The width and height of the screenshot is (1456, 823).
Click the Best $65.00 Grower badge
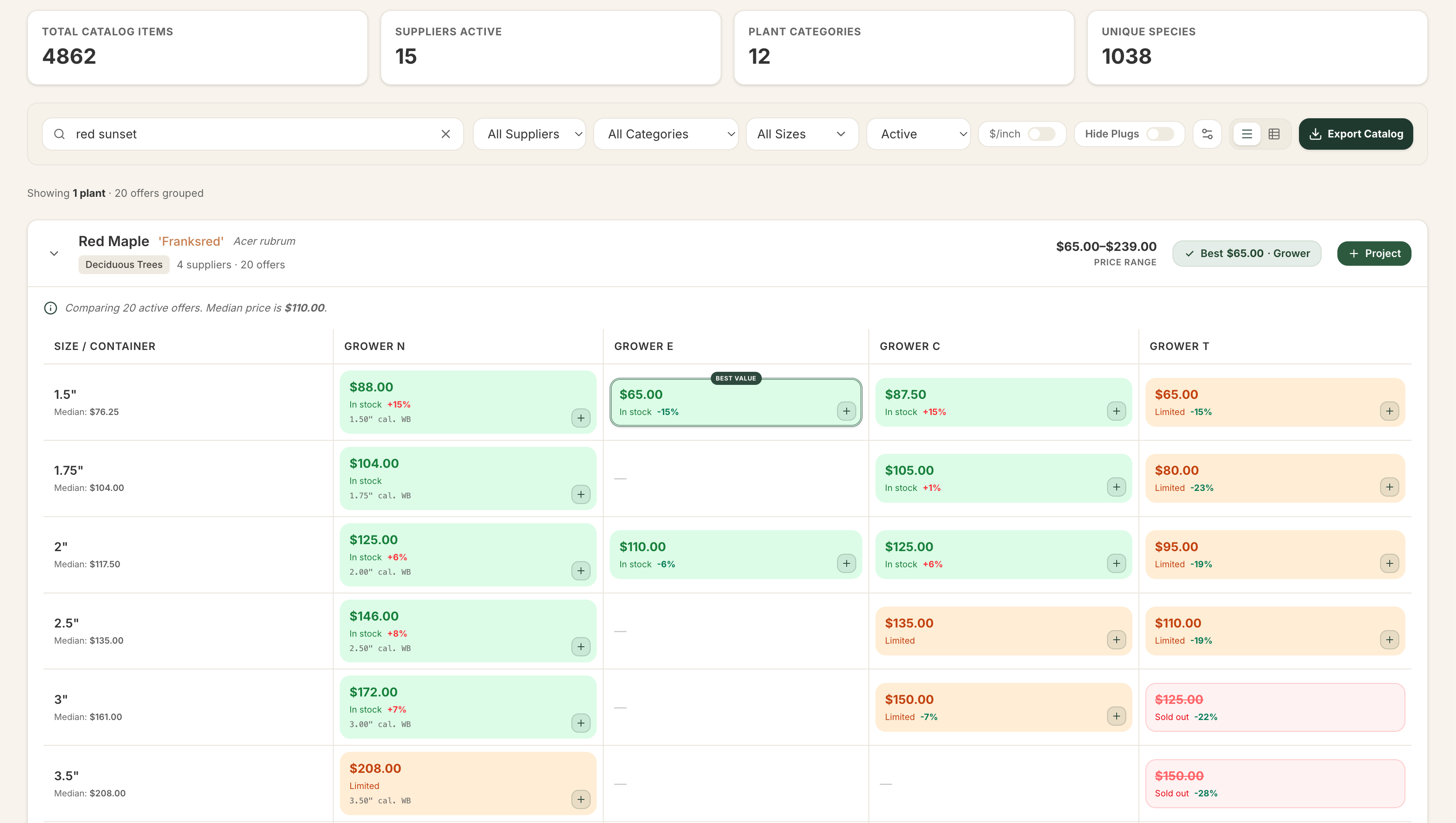1247,254
